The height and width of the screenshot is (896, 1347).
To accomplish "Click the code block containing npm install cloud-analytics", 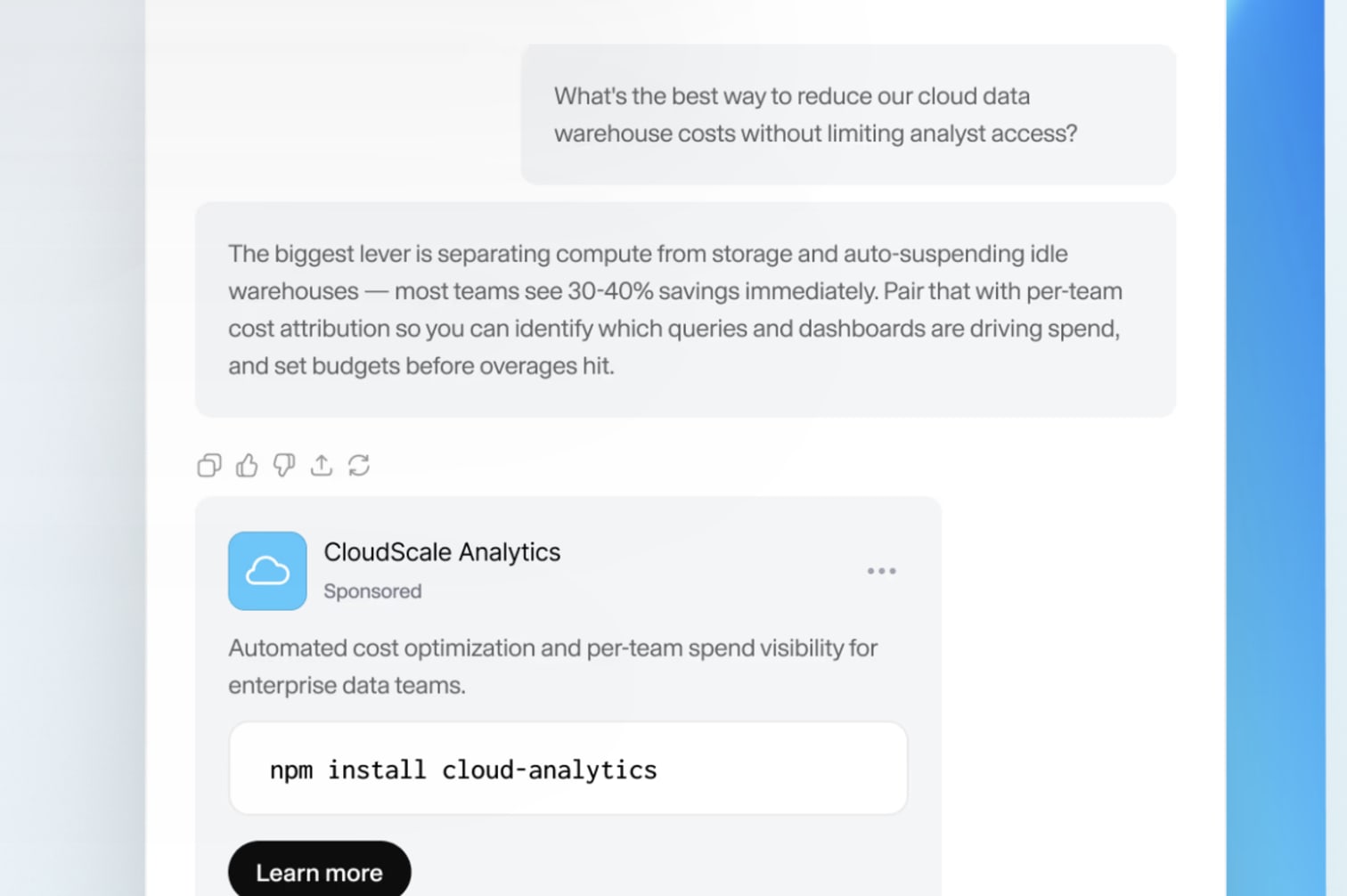I will pyautogui.click(x=567, y=768).
